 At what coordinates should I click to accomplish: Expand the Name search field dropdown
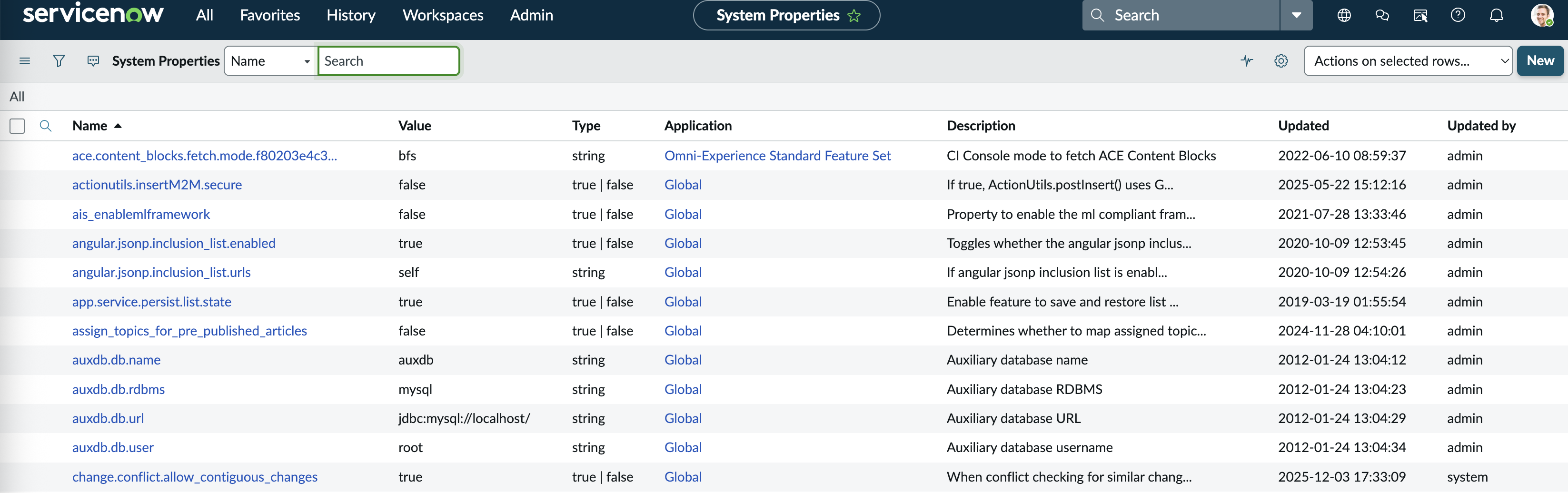click(270, 61)
